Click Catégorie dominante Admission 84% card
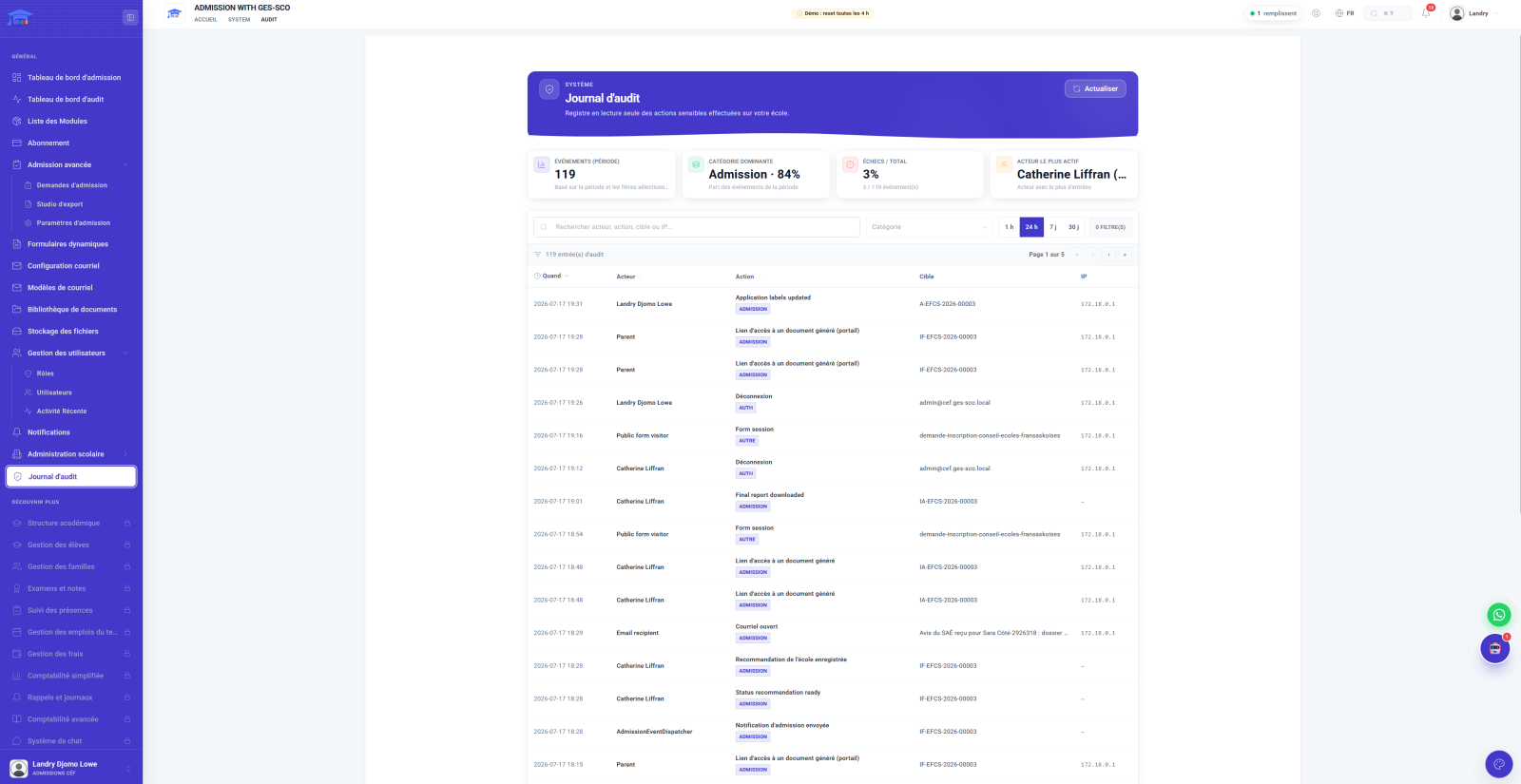 click(x=756, y=175)
